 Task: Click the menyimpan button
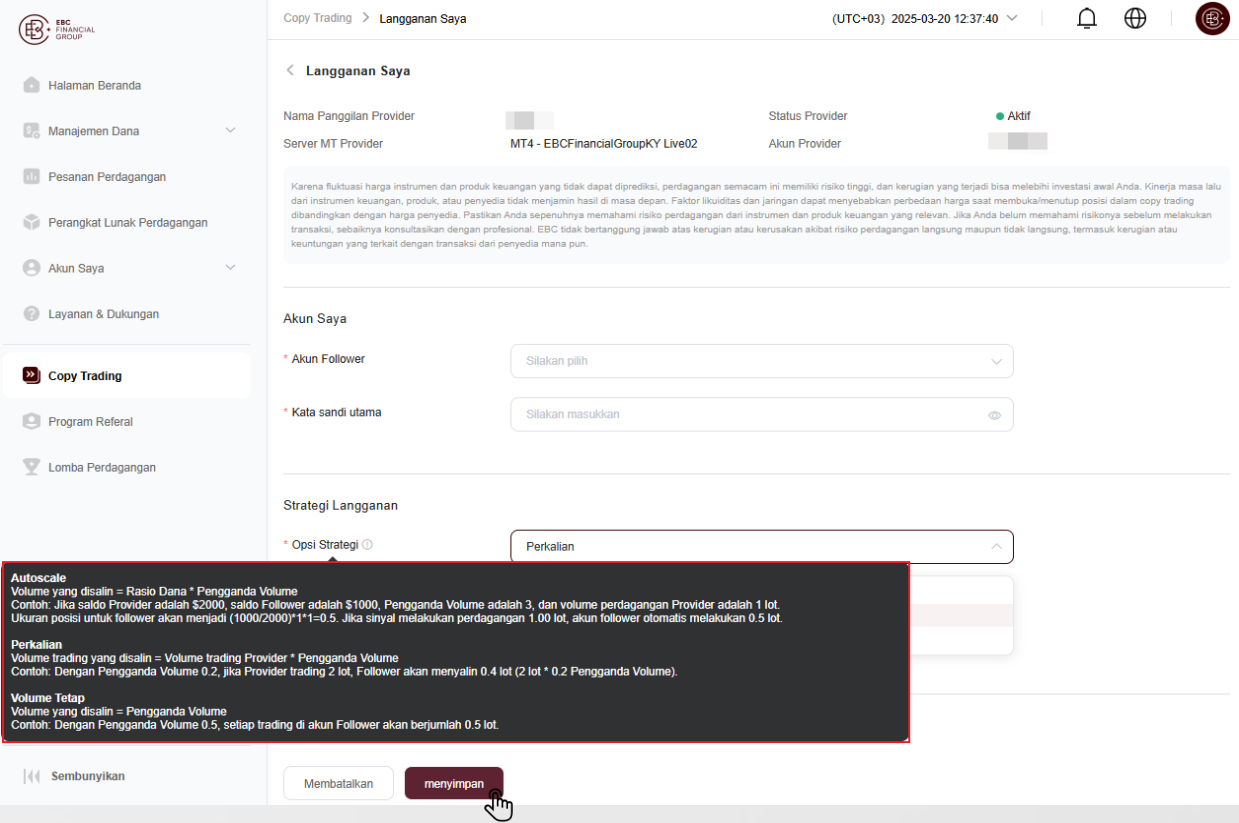(x=454, y=783)
